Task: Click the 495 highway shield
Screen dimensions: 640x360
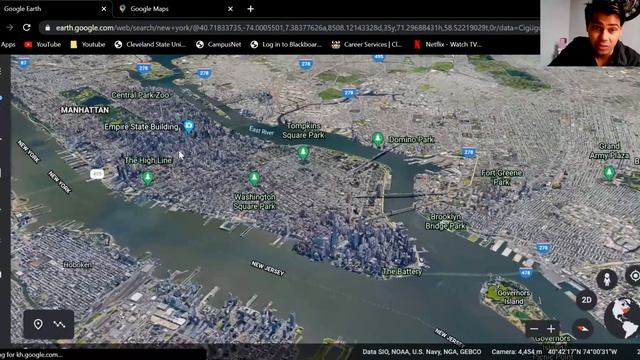Action: pyautogui.click(x=97, y=174)
